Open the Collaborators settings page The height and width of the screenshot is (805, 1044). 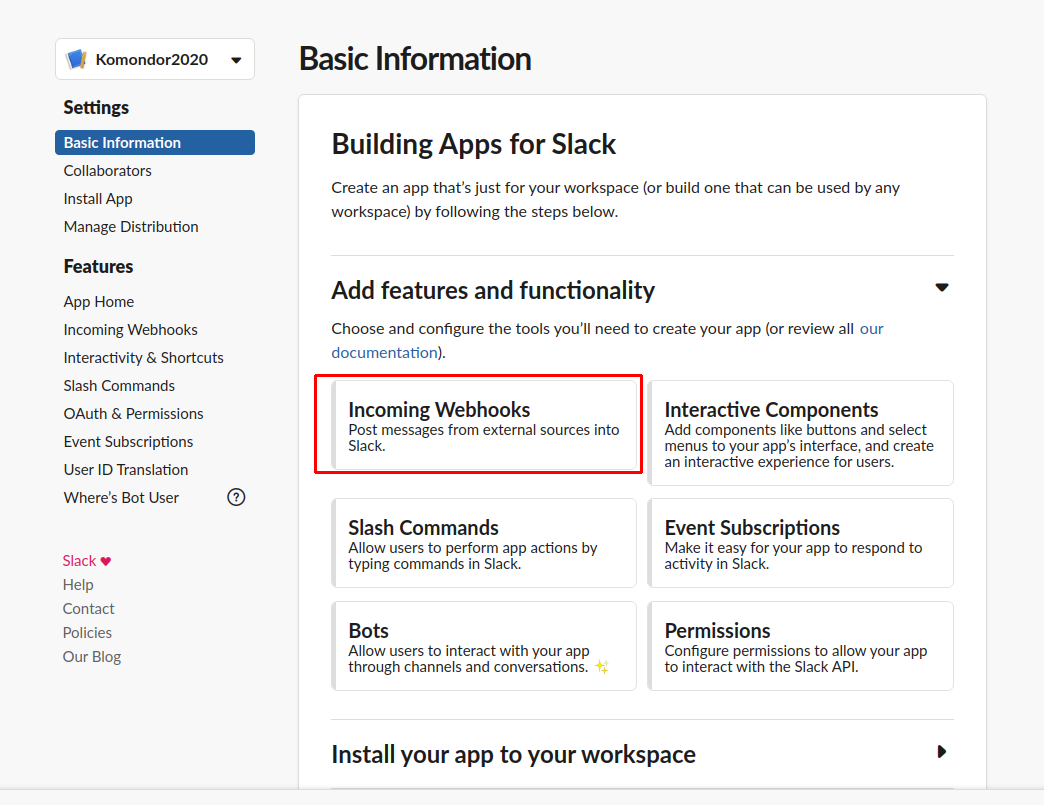pos(108,171)
